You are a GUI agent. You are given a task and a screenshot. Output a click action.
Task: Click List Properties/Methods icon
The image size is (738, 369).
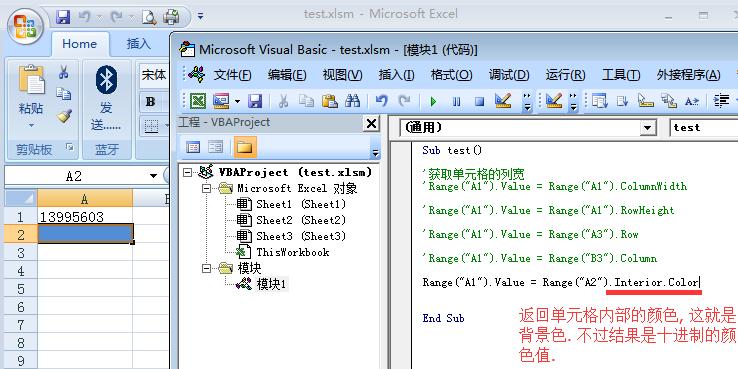coord(599,100)
